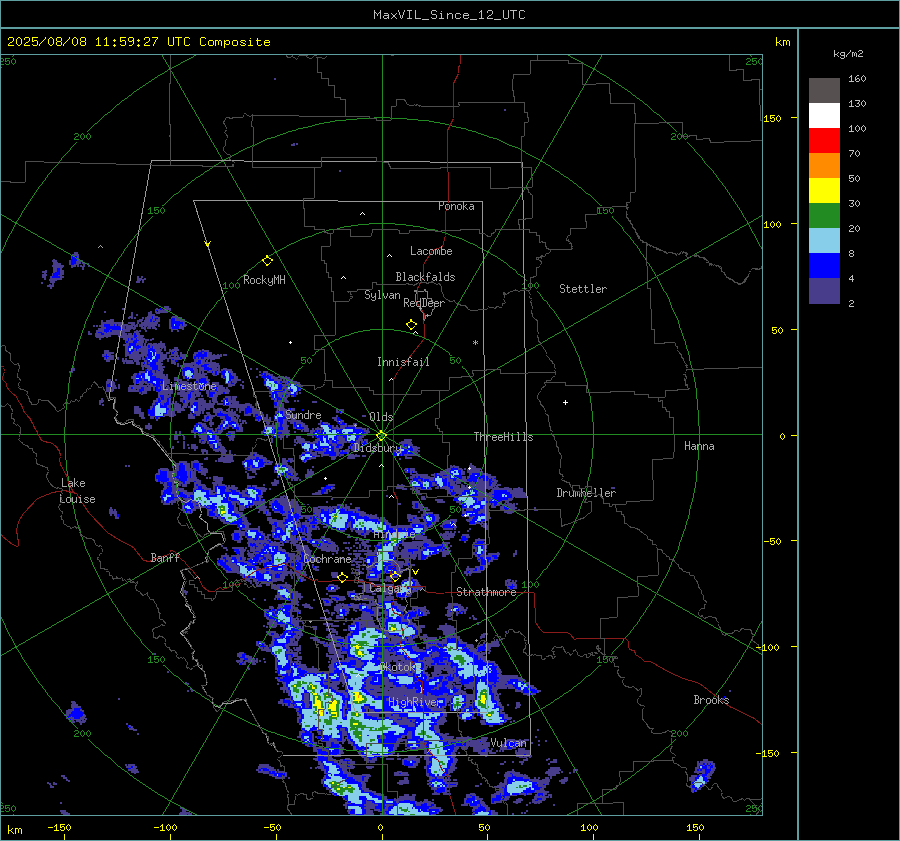Click the -100 tick on the right km axis
This screenshot has height=841, width=900.
tap(767, 647)
